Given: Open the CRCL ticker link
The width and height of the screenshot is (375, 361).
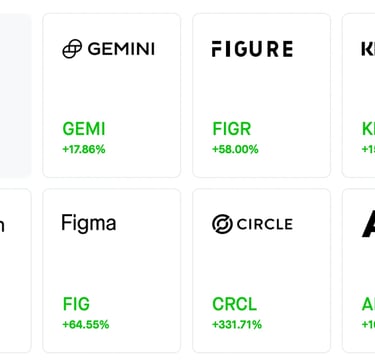Looking at the screenshot, I should tap(235, 304).
